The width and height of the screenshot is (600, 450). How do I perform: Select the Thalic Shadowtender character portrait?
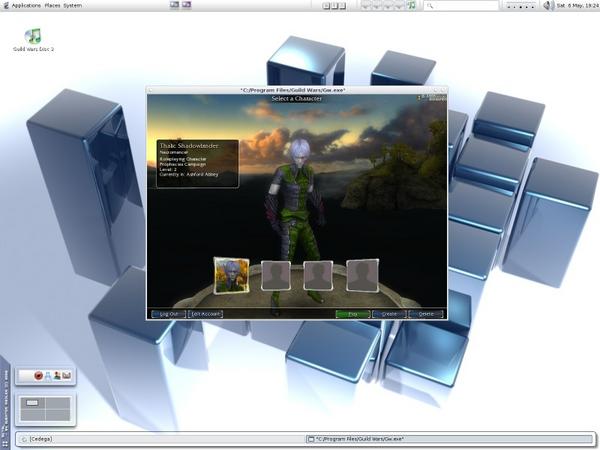tap(232, 276)
